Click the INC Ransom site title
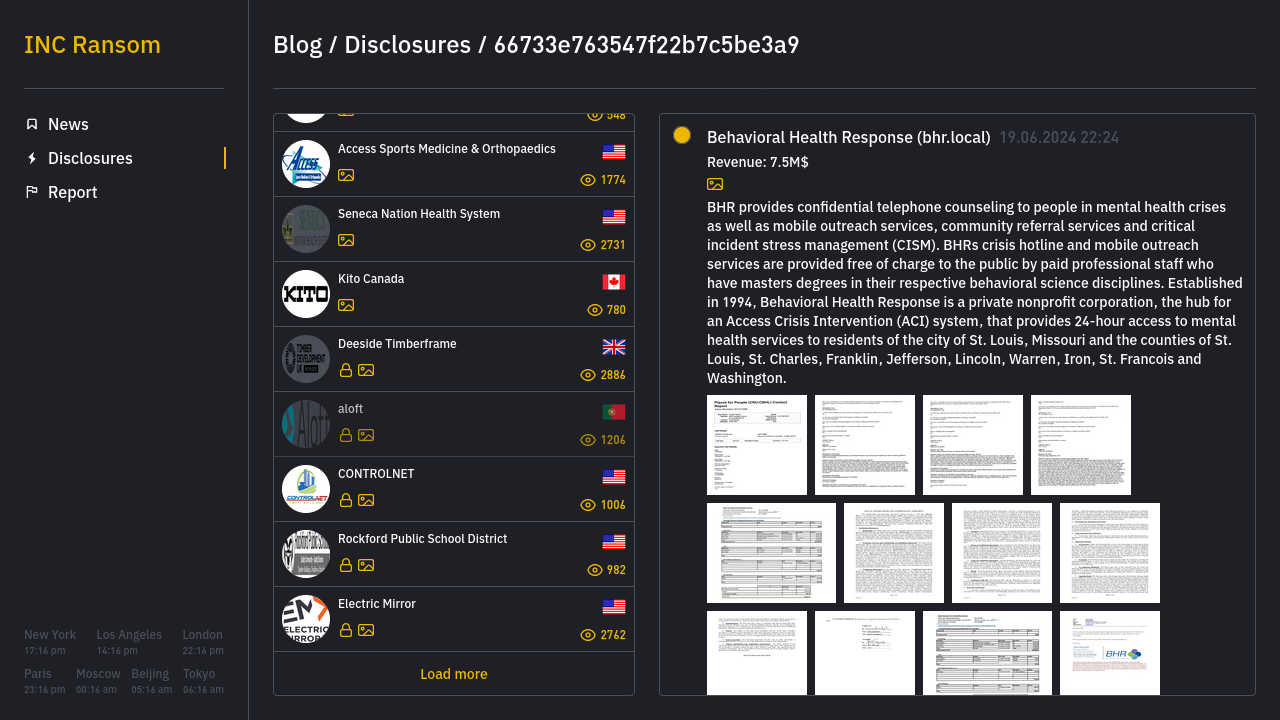The height and width of the screenshot is (720, 1280). pos(92,45)
